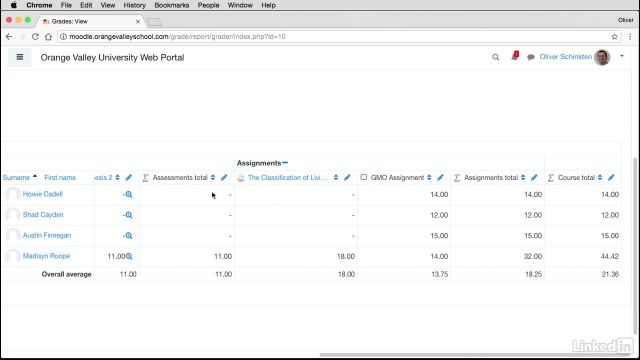Open the File menu
The width and height of the screenshot is (640, 360).
click(66, 5)
